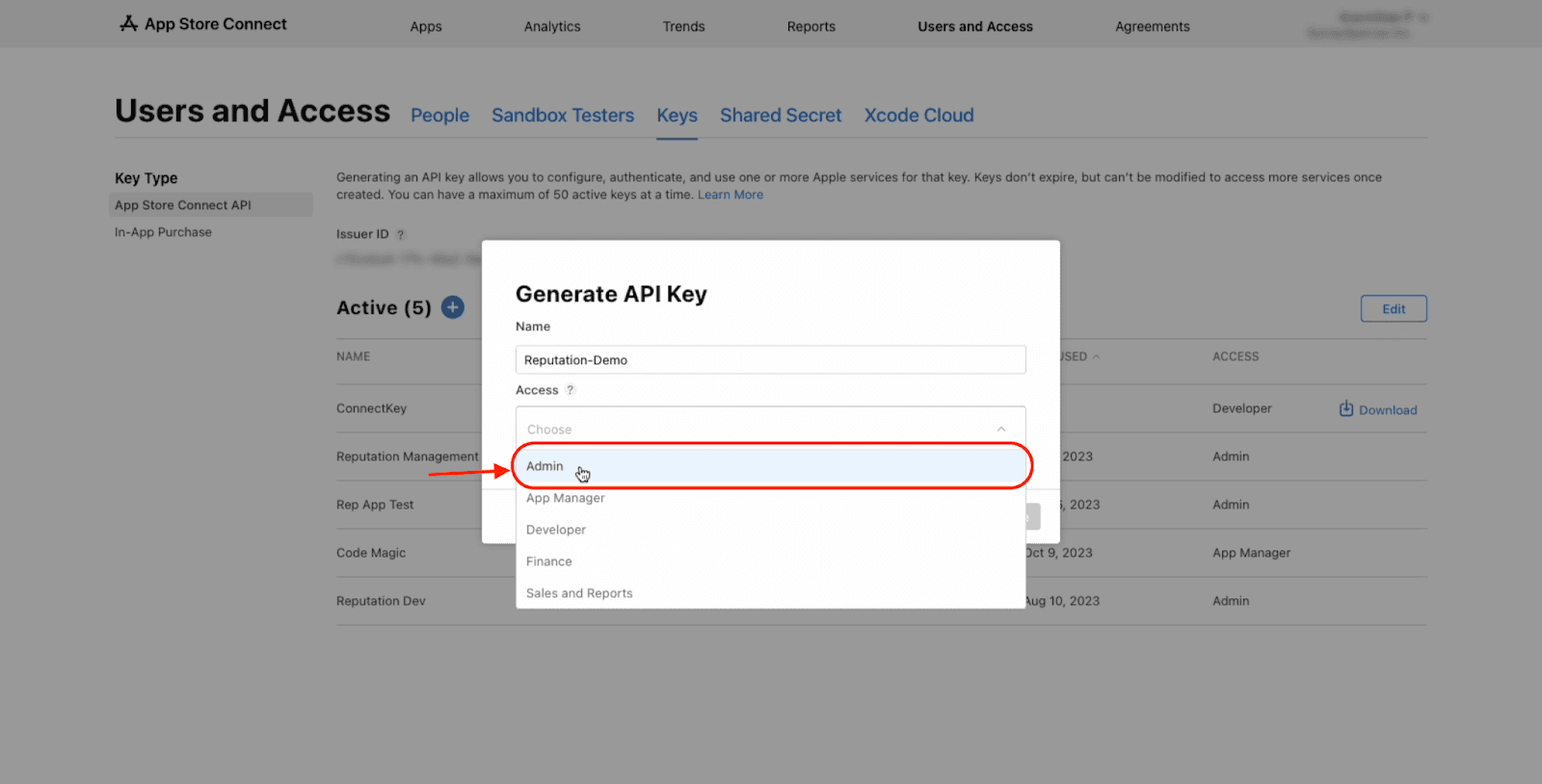Open Analytics in the top navigation
This screenshot has height=784, width=1542.
[x=552, y=27]
